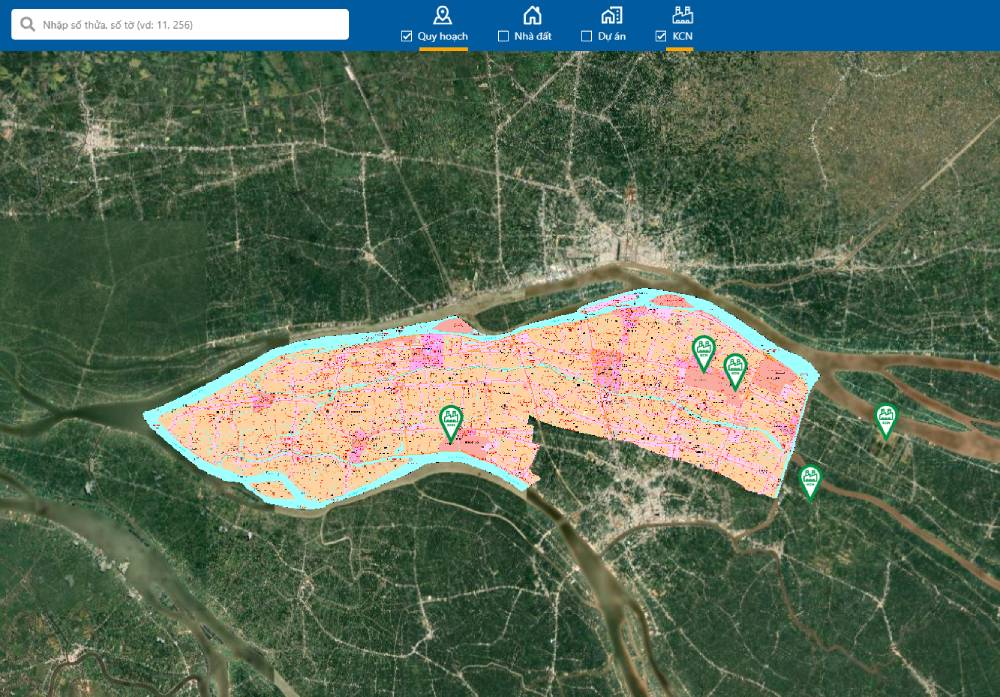This screenshot has width=1000, height=697.
Task: Select the southernmost green industrial zone marker
Action: (810, 480)
